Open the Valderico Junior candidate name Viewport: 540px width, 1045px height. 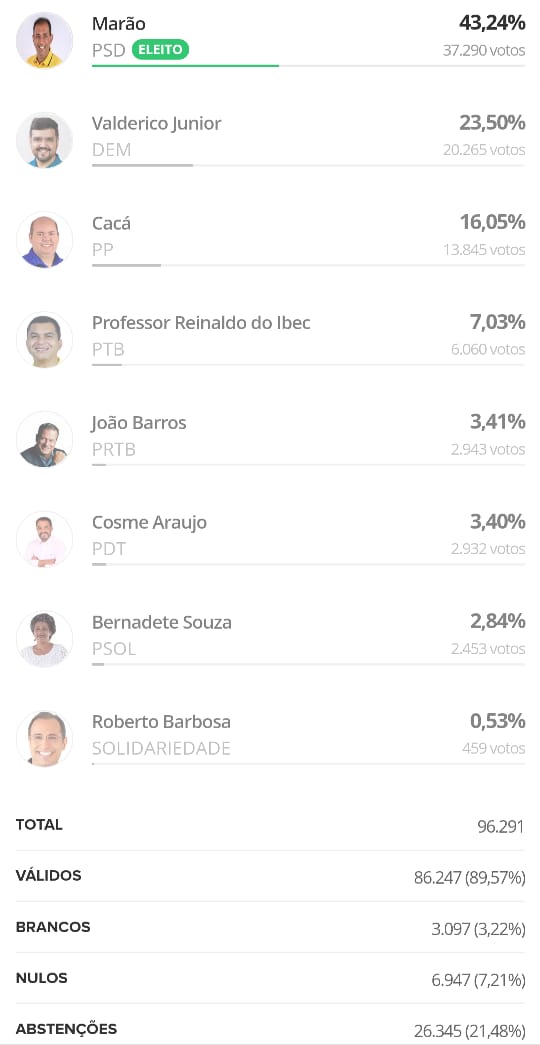157,123
